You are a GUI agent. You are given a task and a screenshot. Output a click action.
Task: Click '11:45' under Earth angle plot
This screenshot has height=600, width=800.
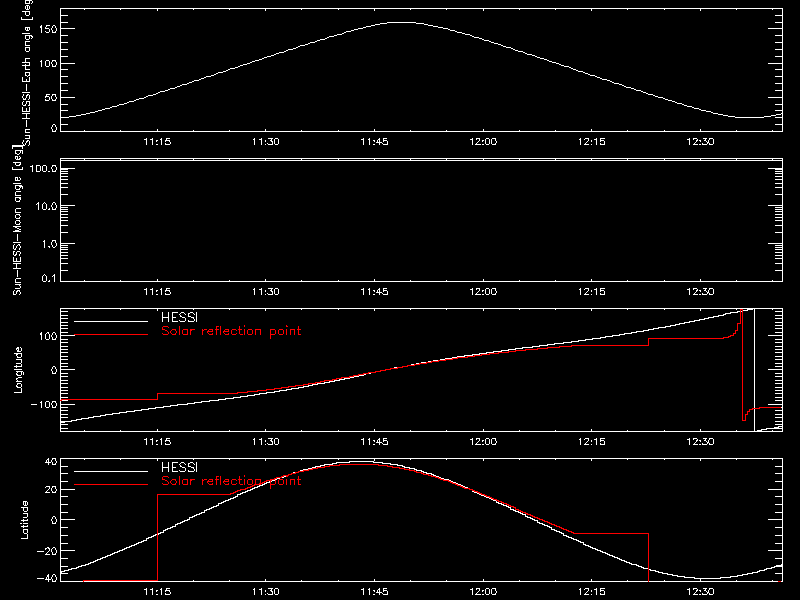374,141
